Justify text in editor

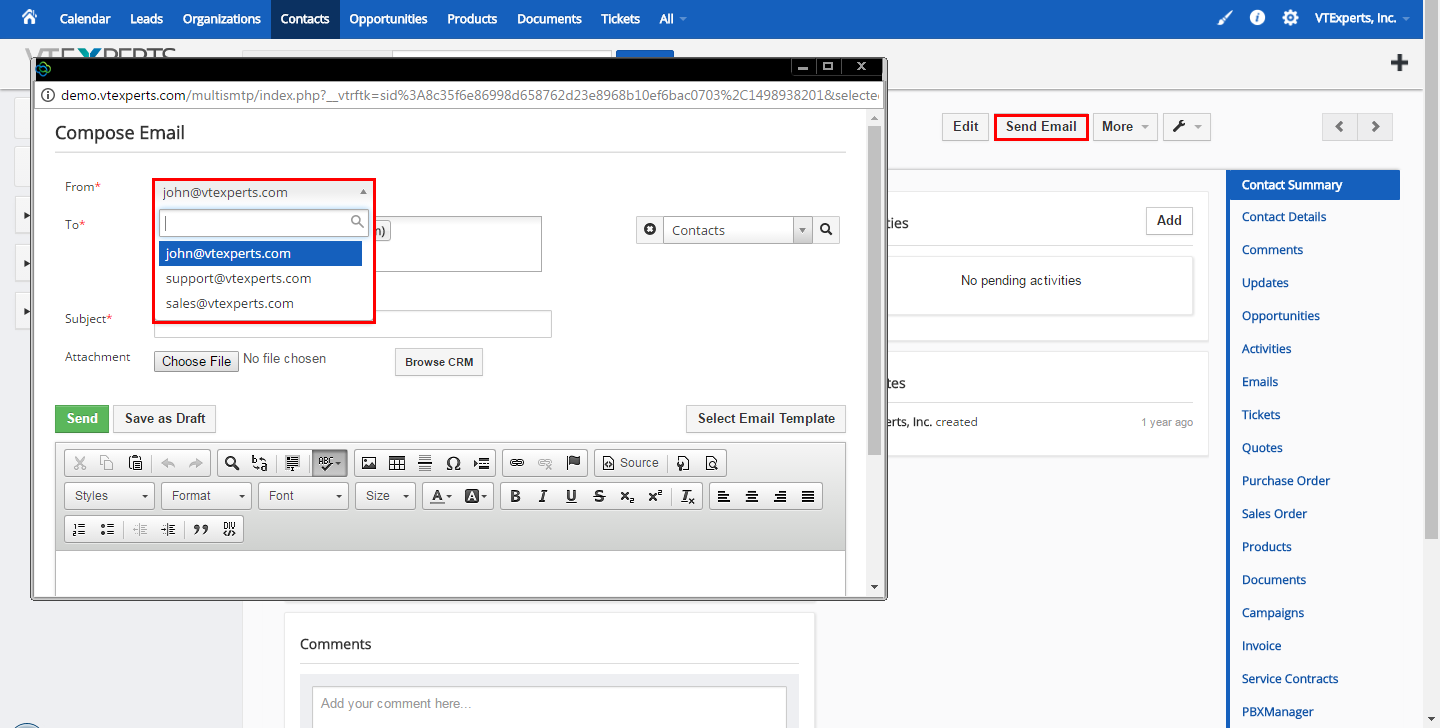[808, 496]
